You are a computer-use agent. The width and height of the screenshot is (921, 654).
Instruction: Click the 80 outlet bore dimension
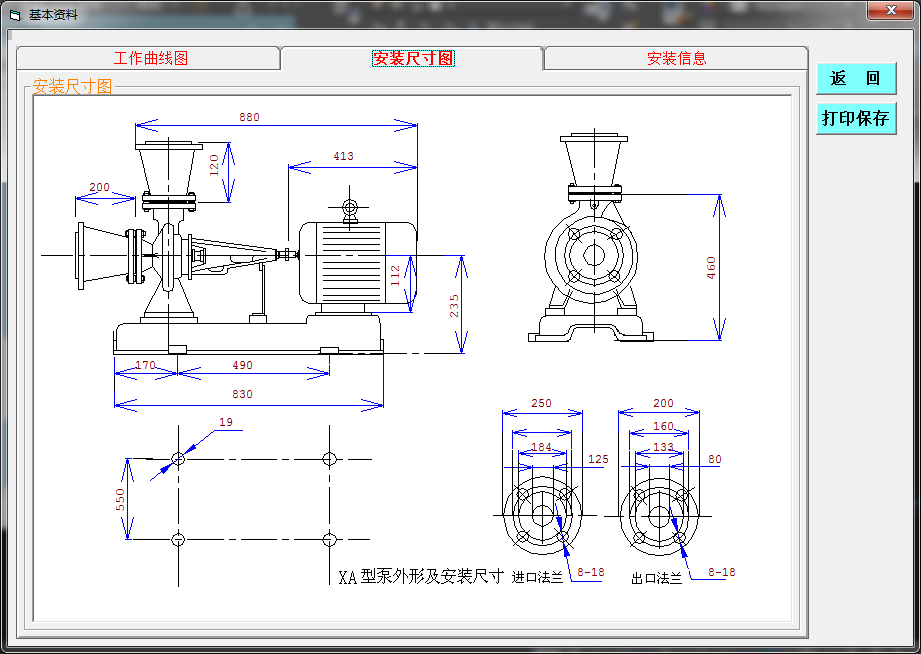(715, 459)
